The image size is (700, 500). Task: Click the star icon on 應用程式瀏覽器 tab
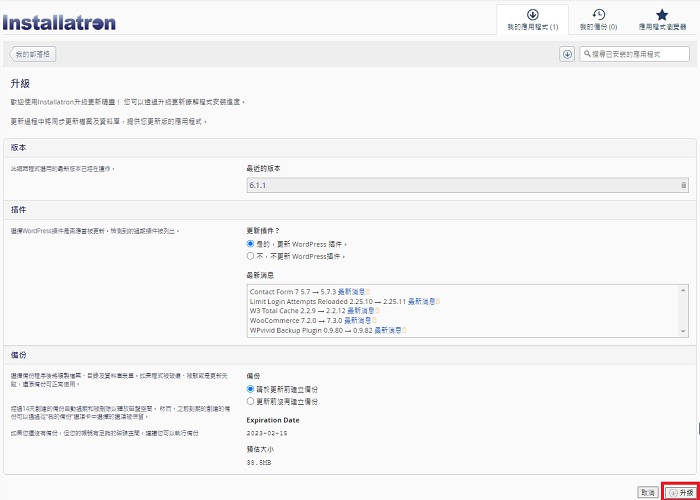[662, 15]
